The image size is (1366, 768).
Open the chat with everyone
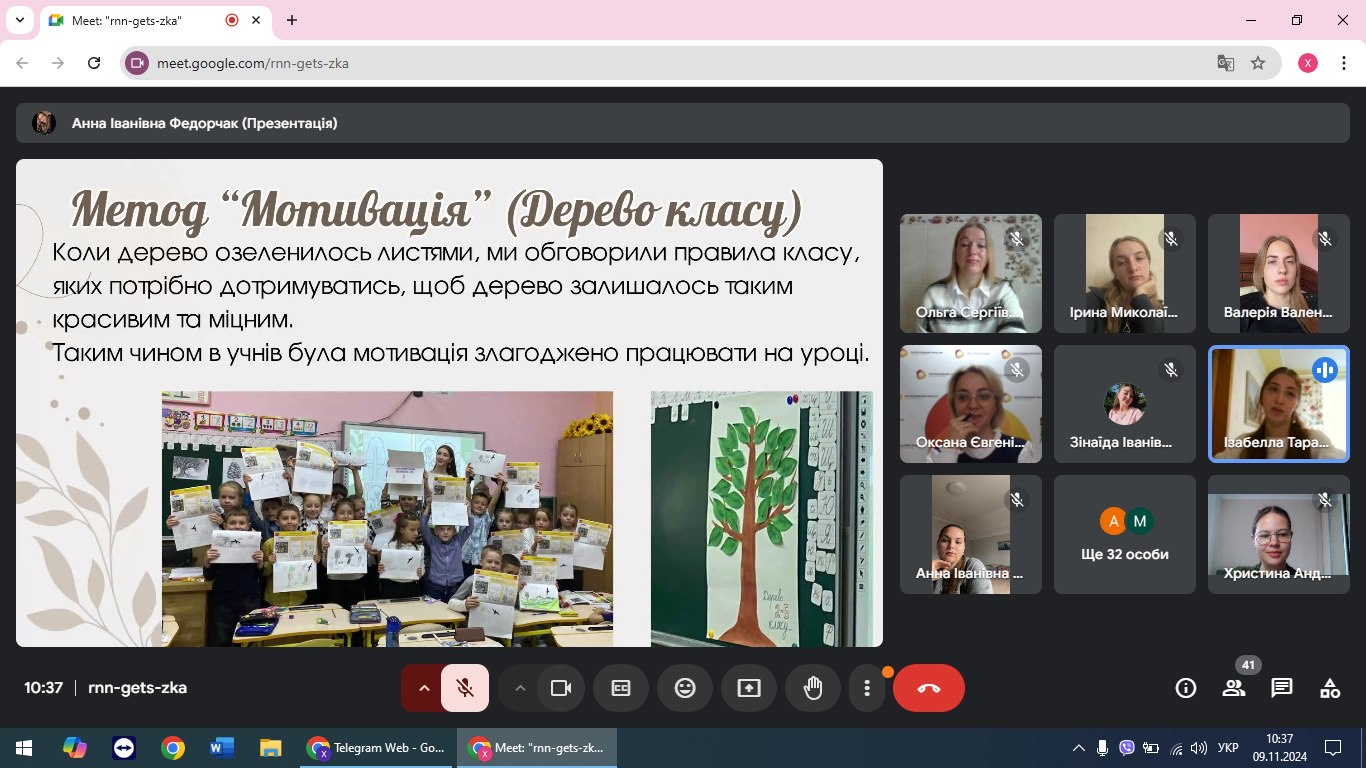(1282, 688)
